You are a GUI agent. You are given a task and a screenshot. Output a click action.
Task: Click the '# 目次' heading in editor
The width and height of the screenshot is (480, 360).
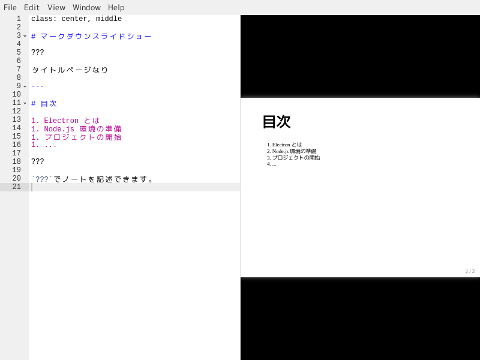tap(44, 103)
